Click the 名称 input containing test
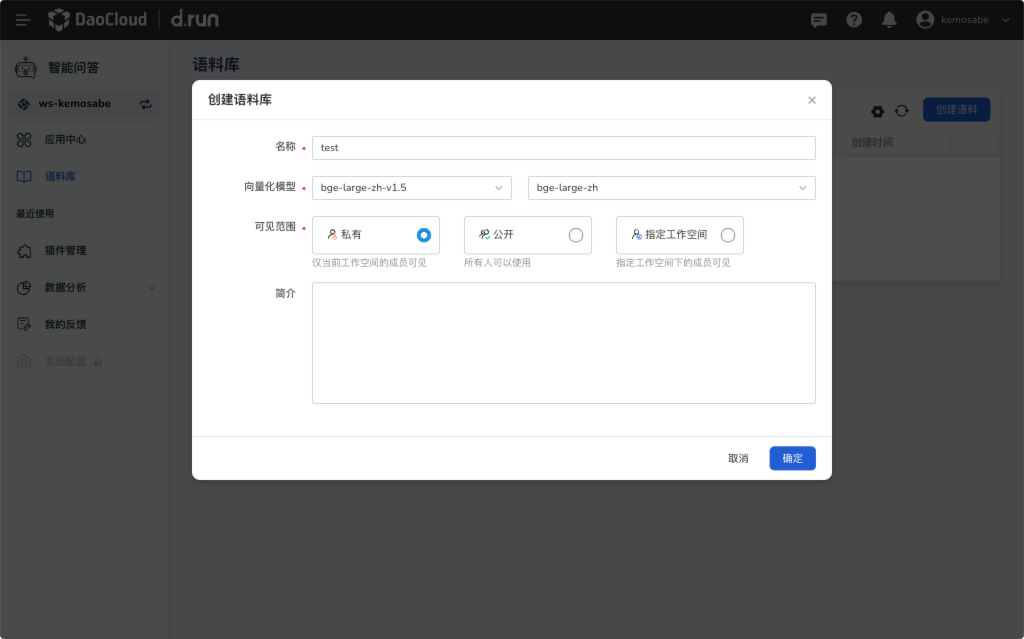Screen dimensions: 1024x639 click(564, 148)
